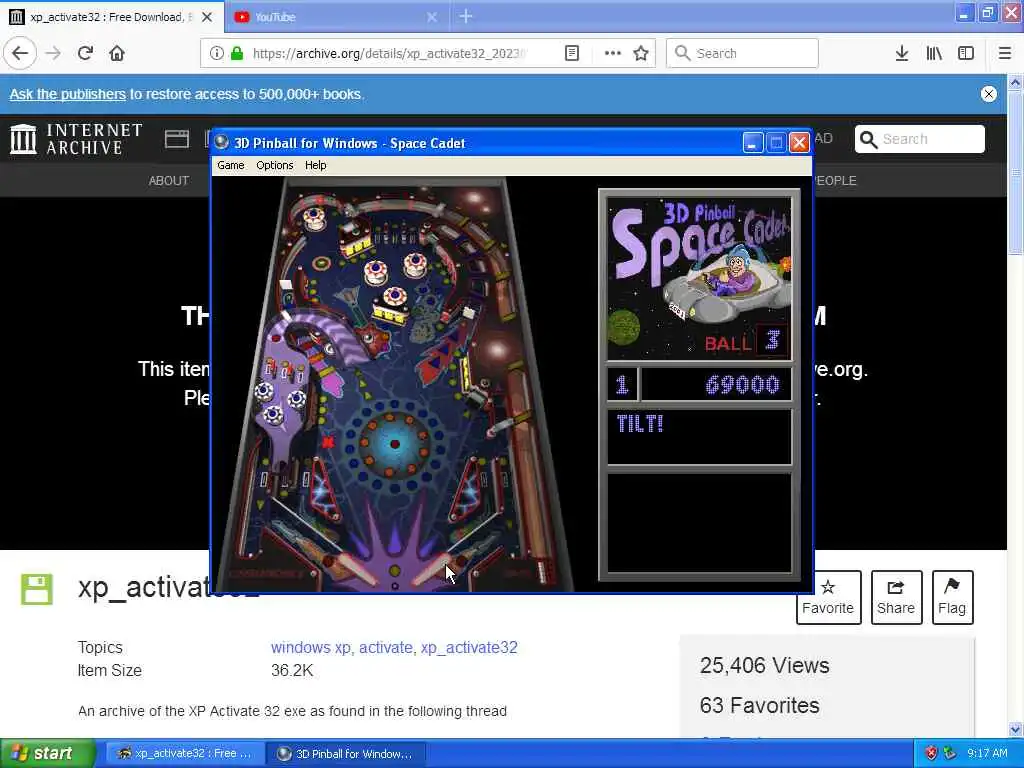
Task: Open the Game menu in Pinball
Action: (x=231, y=165)
